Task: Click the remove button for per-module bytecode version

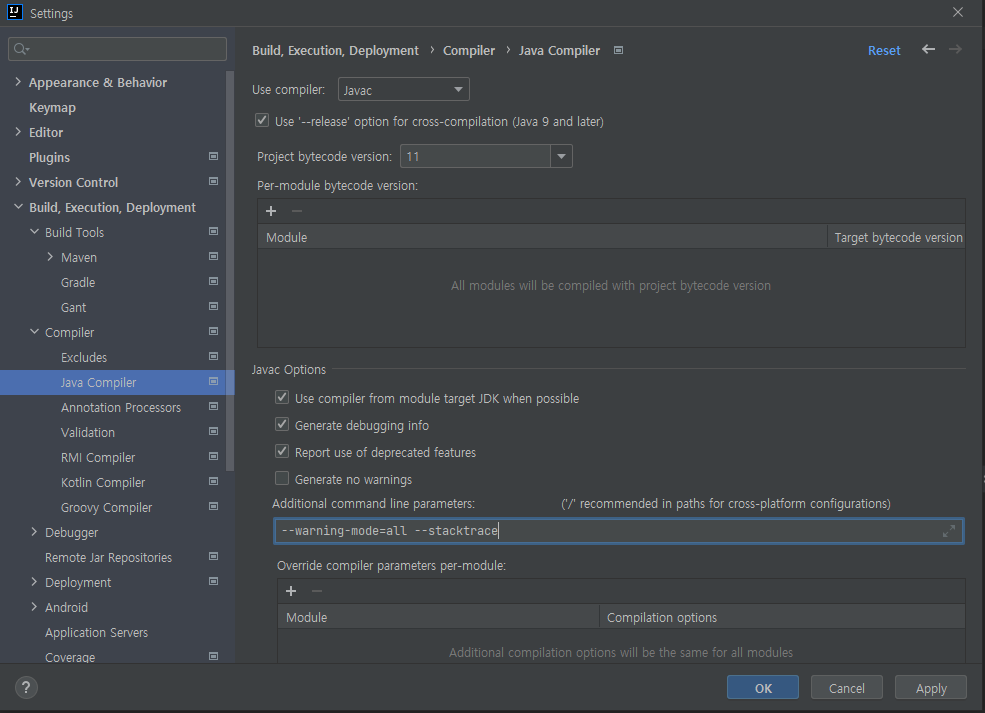Action: pyautogui.click(x=297, y=211)
